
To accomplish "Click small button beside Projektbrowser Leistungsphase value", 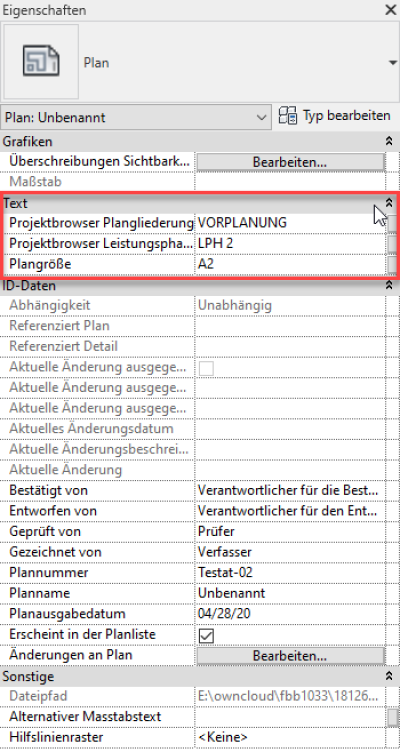I will pos(392,244).
